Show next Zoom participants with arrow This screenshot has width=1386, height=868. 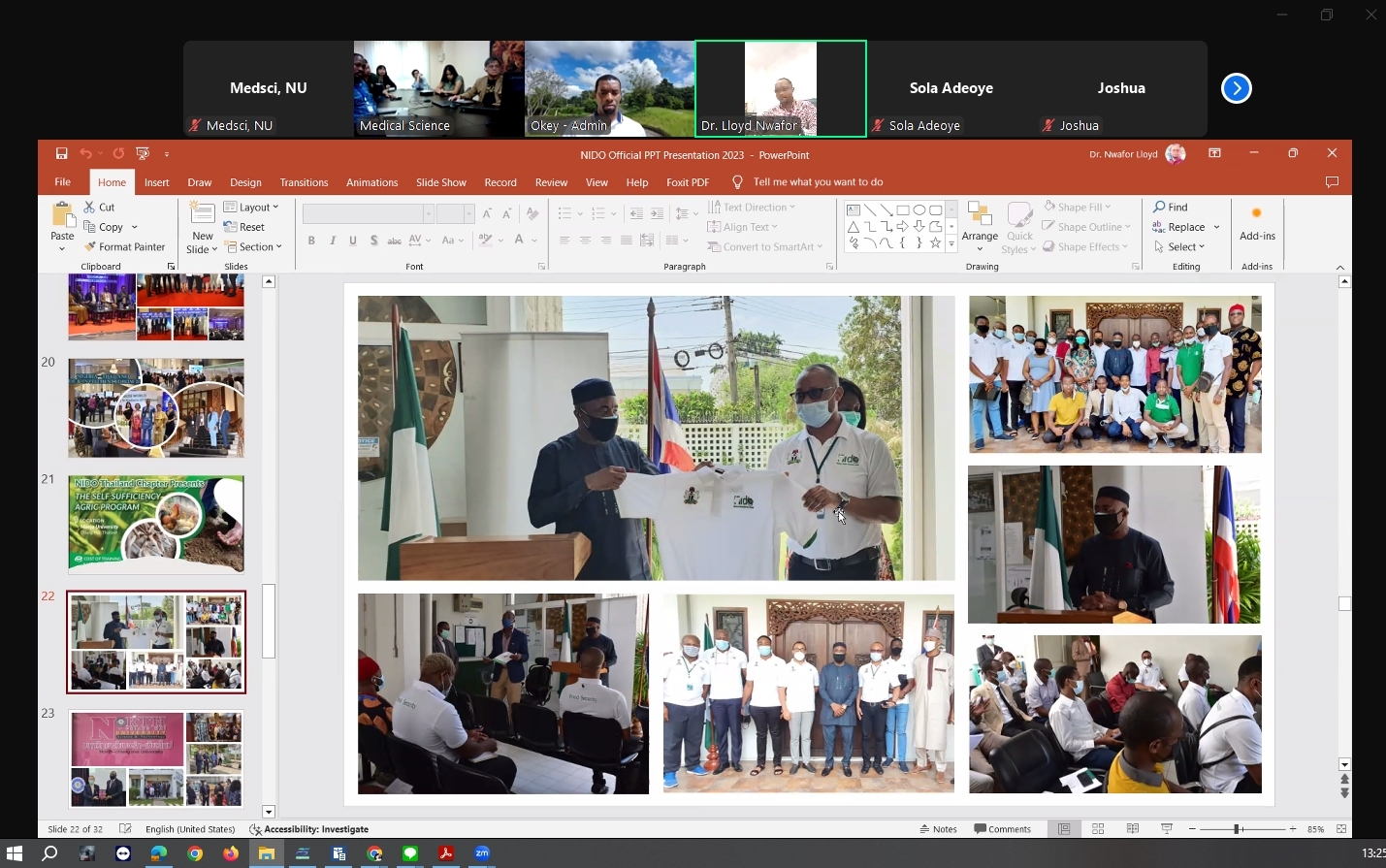pyautogui.click(x=1236, y=88)
